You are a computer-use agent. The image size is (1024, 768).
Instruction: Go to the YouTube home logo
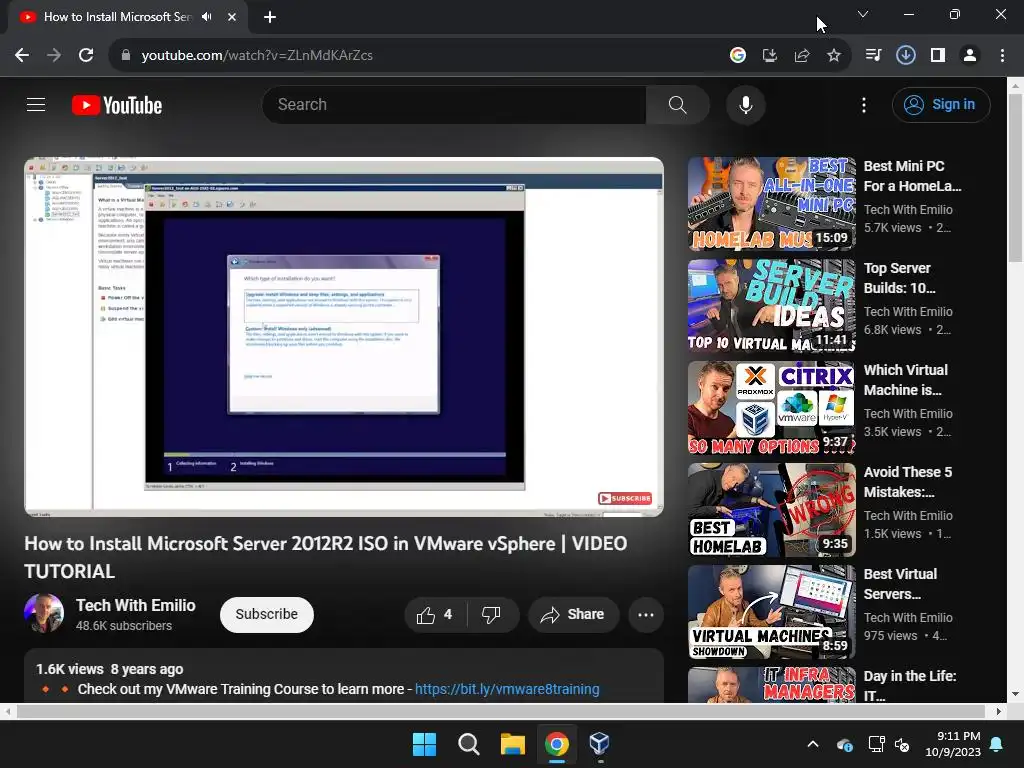[x=117, y=105]
